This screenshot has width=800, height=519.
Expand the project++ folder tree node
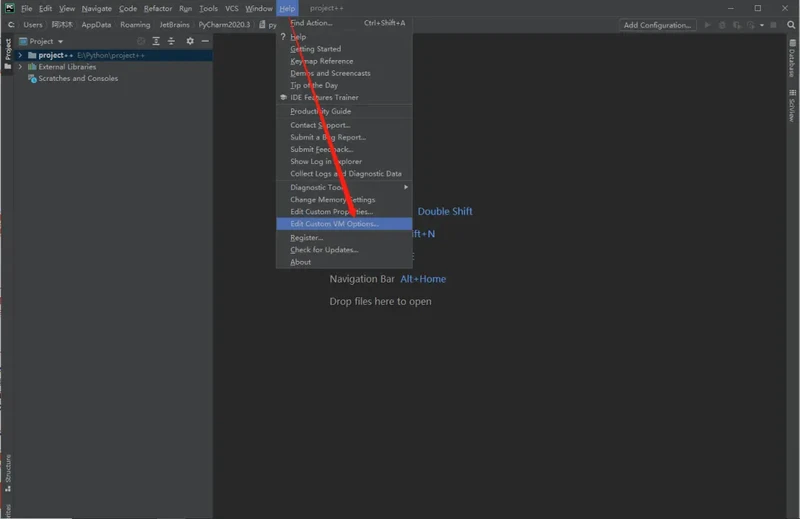tap(21, 55)
